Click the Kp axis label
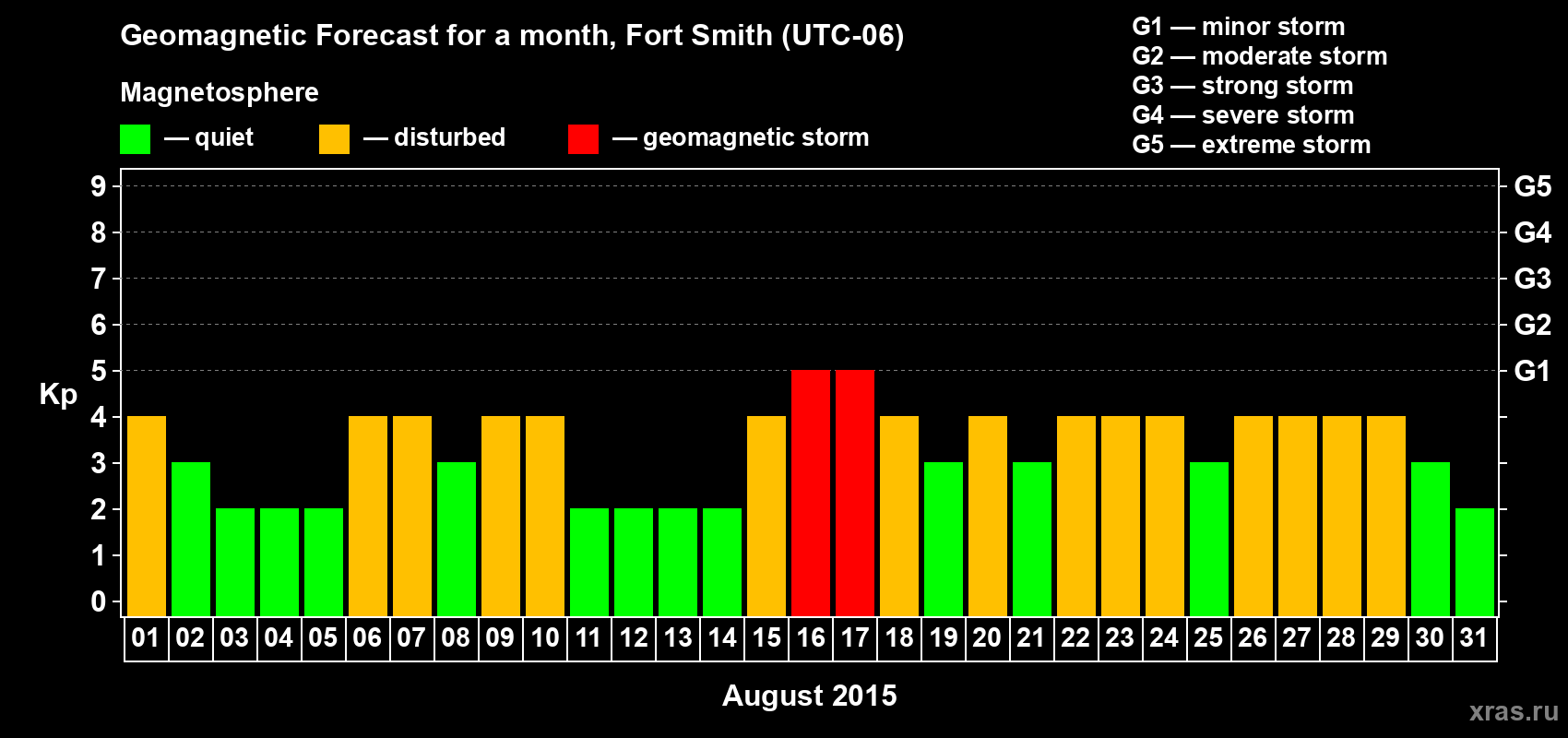This screenshot has height=738, width=1568. [x=58, y=395]
